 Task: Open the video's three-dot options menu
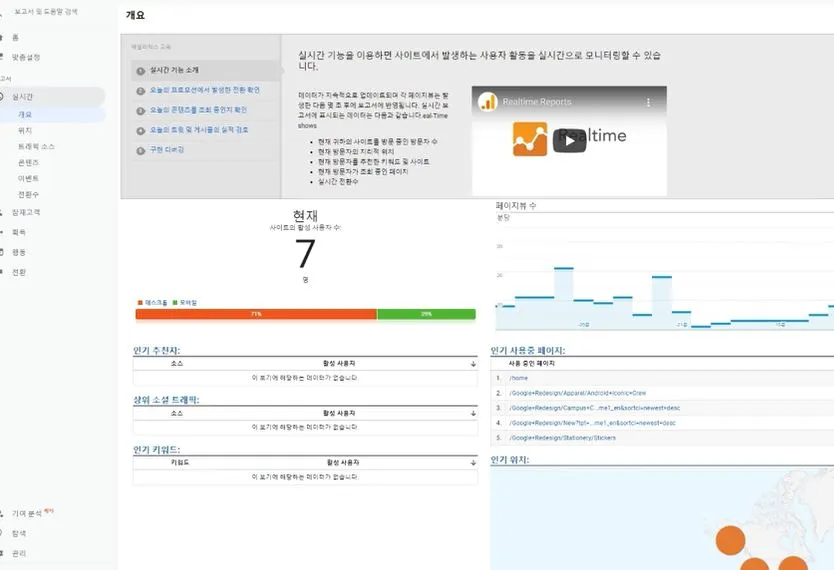[648, 102]
